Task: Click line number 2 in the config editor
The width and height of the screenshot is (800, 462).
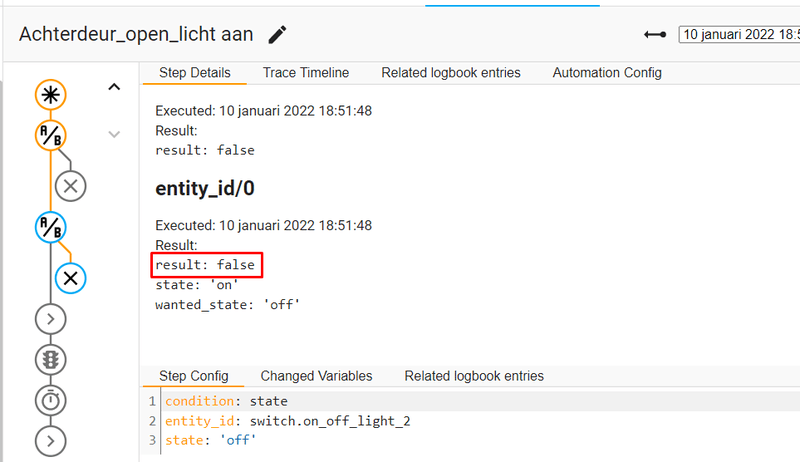Action: [152, 421]
